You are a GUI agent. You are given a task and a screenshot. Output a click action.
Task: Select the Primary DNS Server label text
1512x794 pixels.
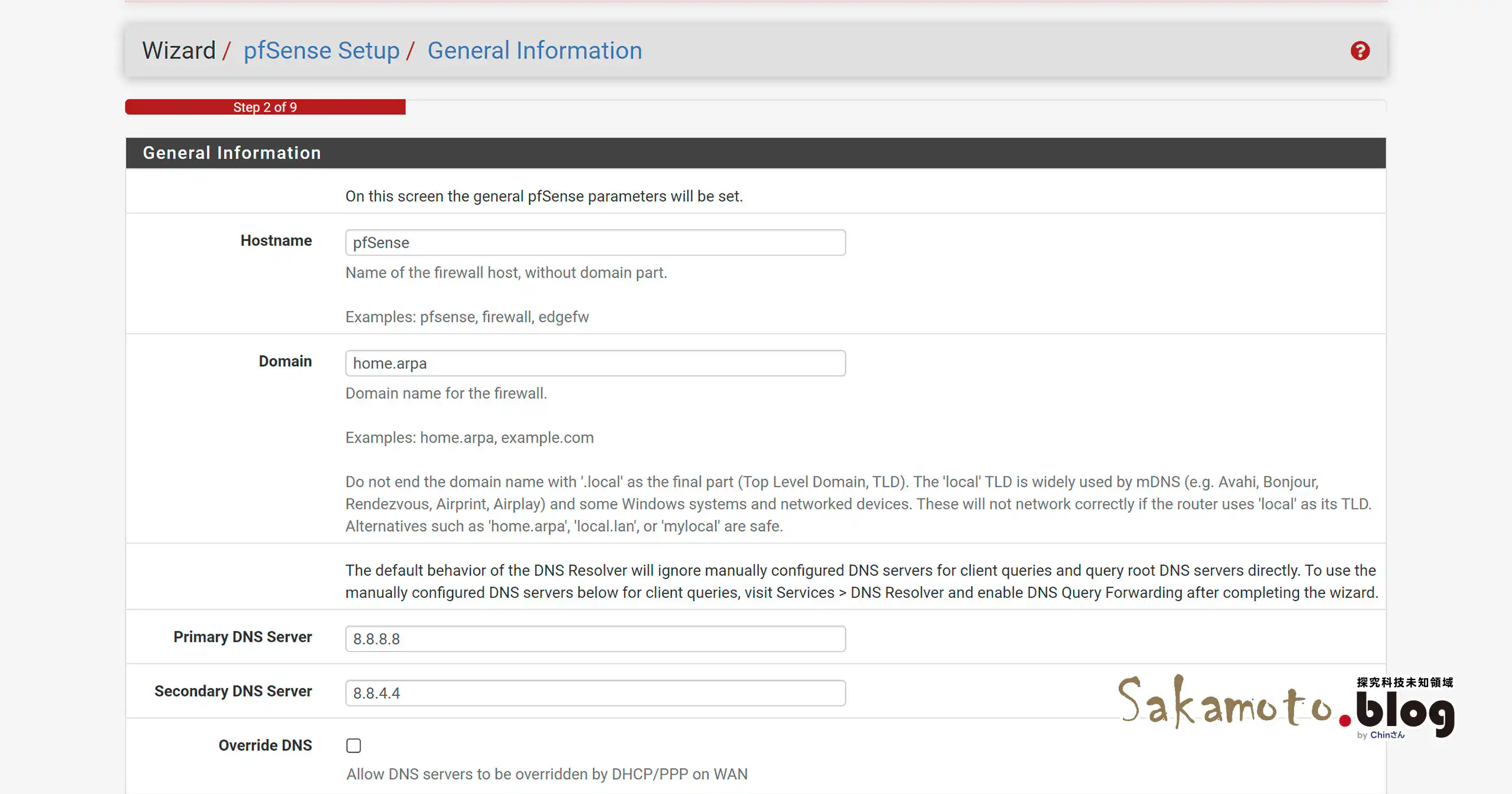(242, 637)
